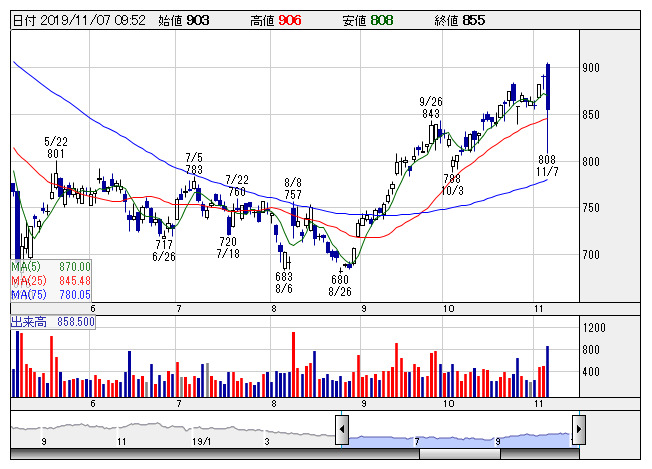Screen dimensions: 652x469
Task: Click the 安値 808 low price
Action: (x=368, y=20)
